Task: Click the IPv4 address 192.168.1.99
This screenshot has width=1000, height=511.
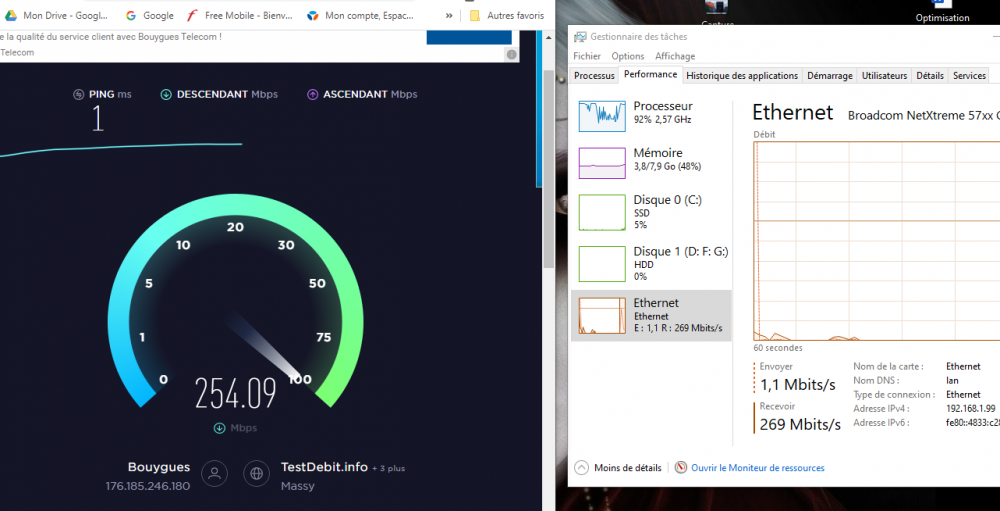Action: click(x=971, y=409)
